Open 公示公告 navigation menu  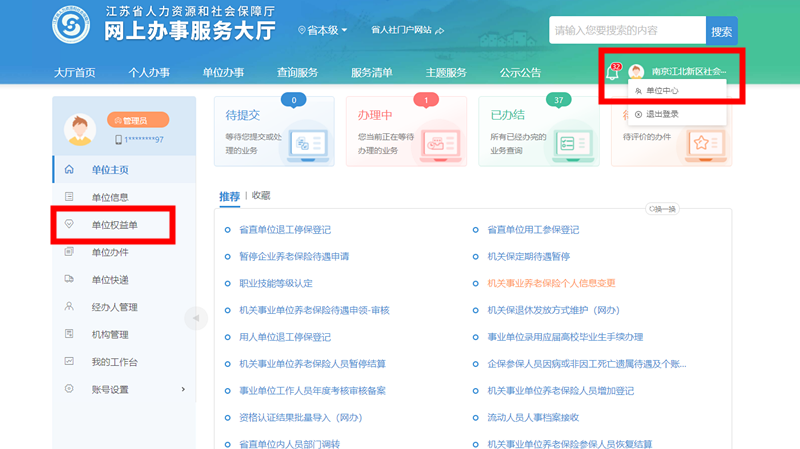520,72
